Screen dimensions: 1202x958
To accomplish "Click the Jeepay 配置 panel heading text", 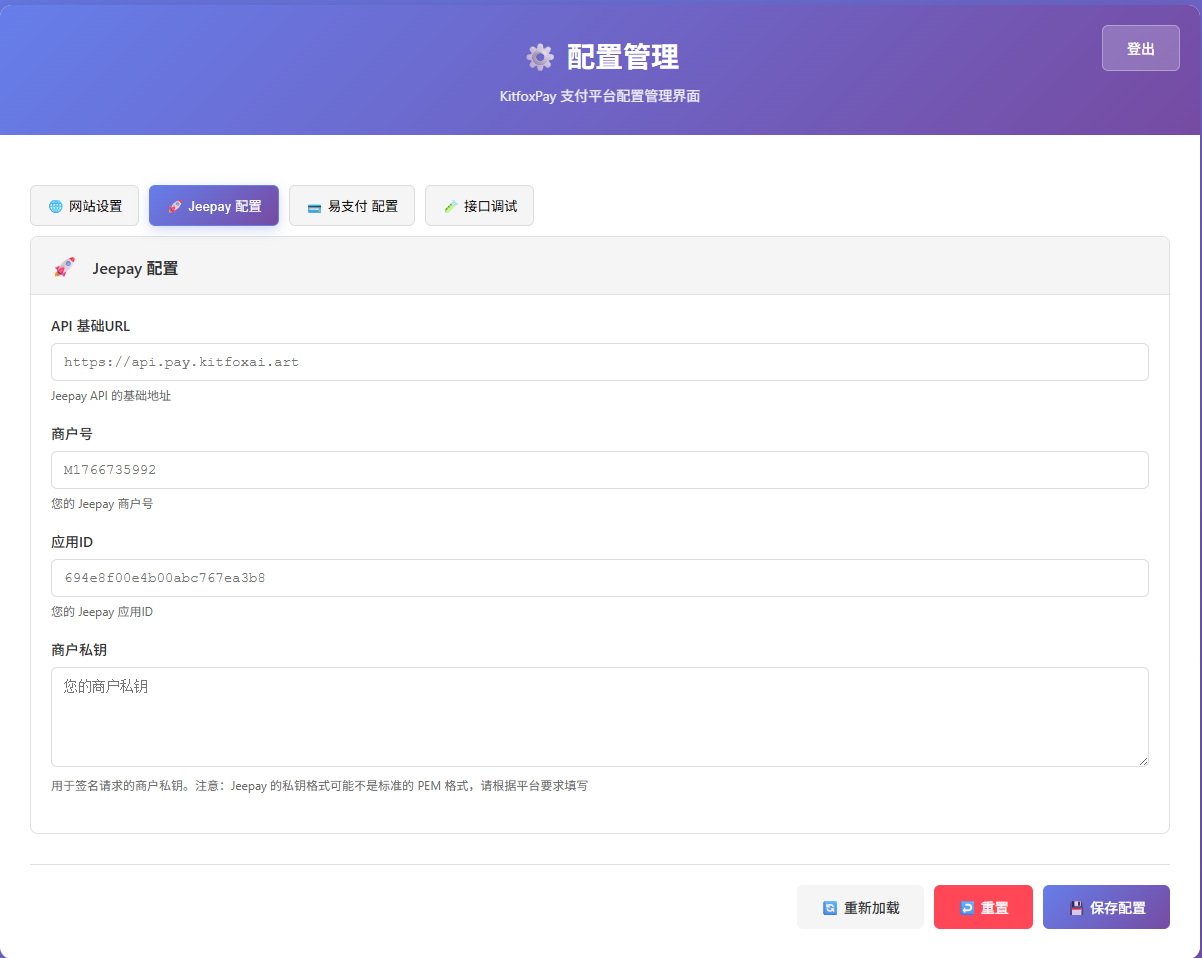I will click(x=135, y=268).
